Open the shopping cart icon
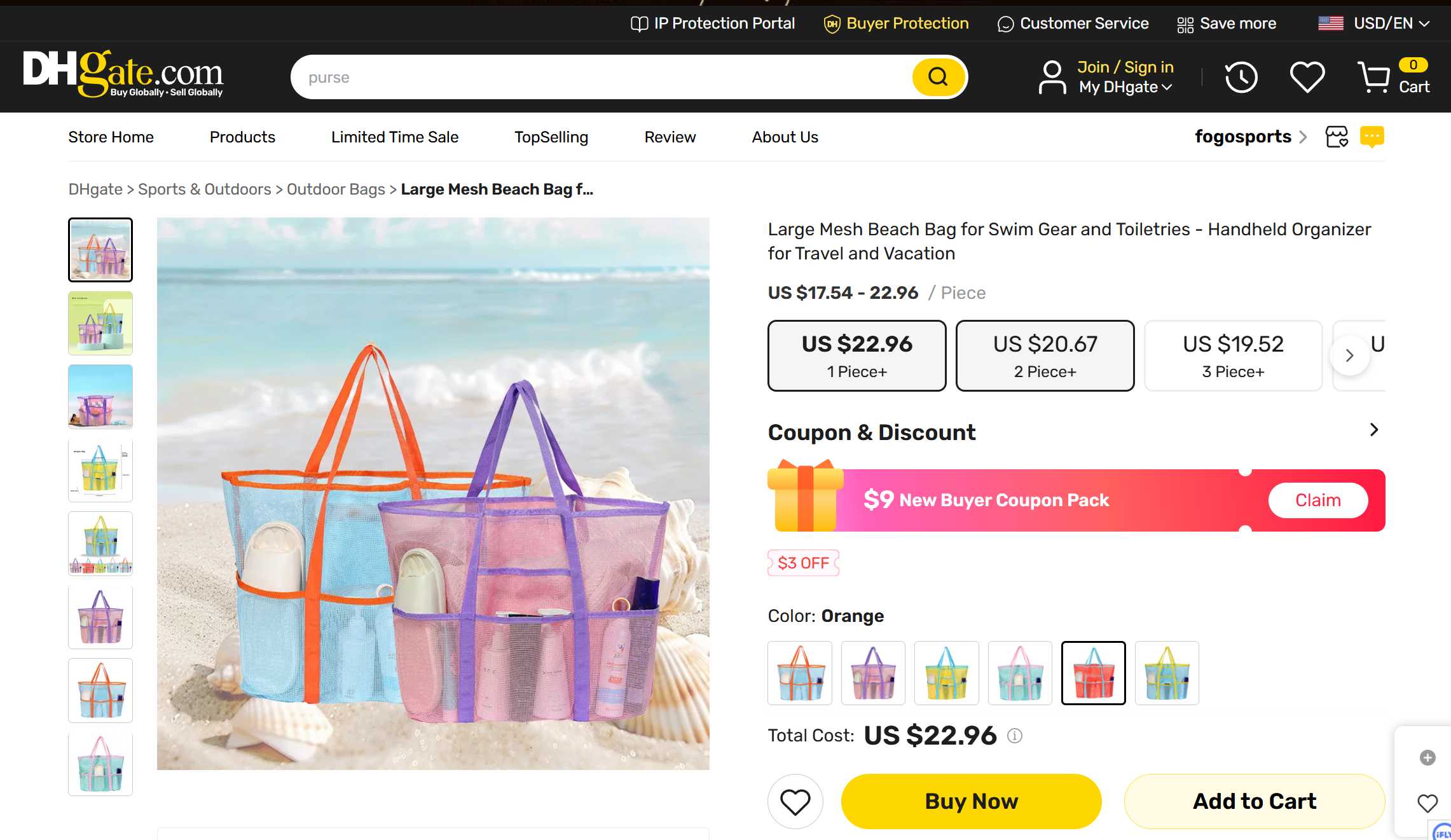The image size is (1451, 840). tap(1374, 77)
